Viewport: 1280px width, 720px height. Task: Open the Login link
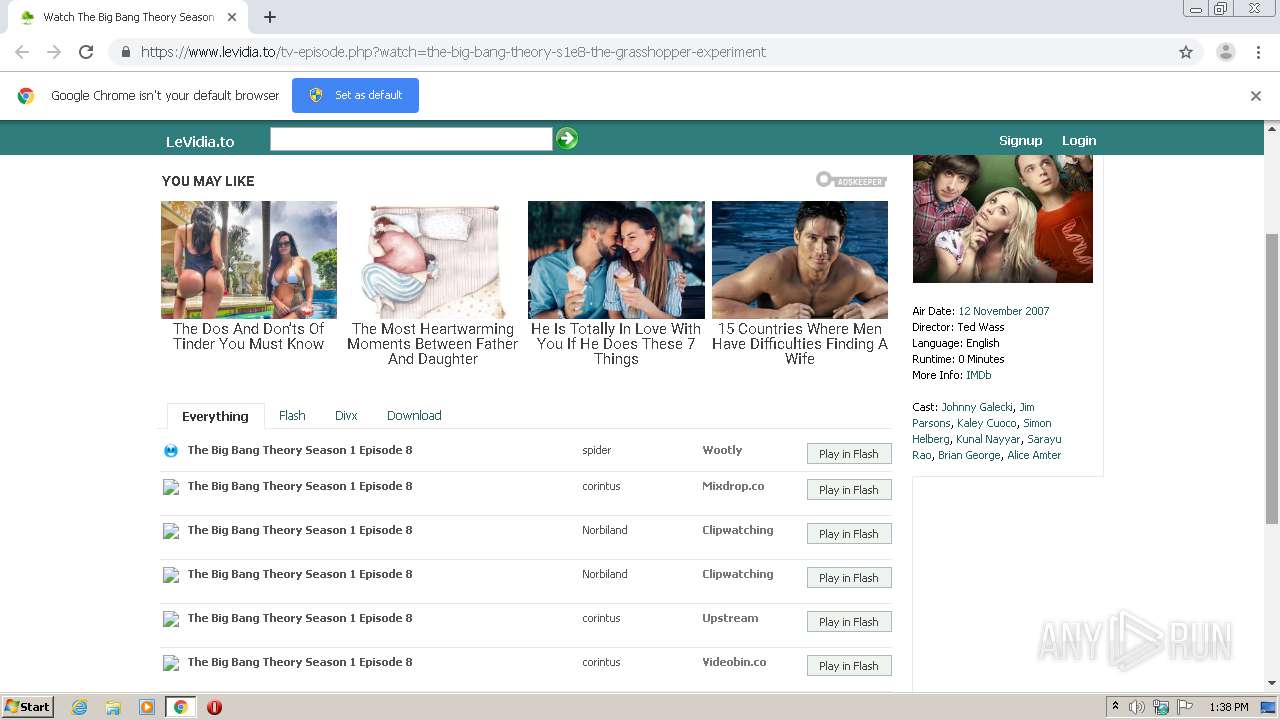pos(1079,140)
